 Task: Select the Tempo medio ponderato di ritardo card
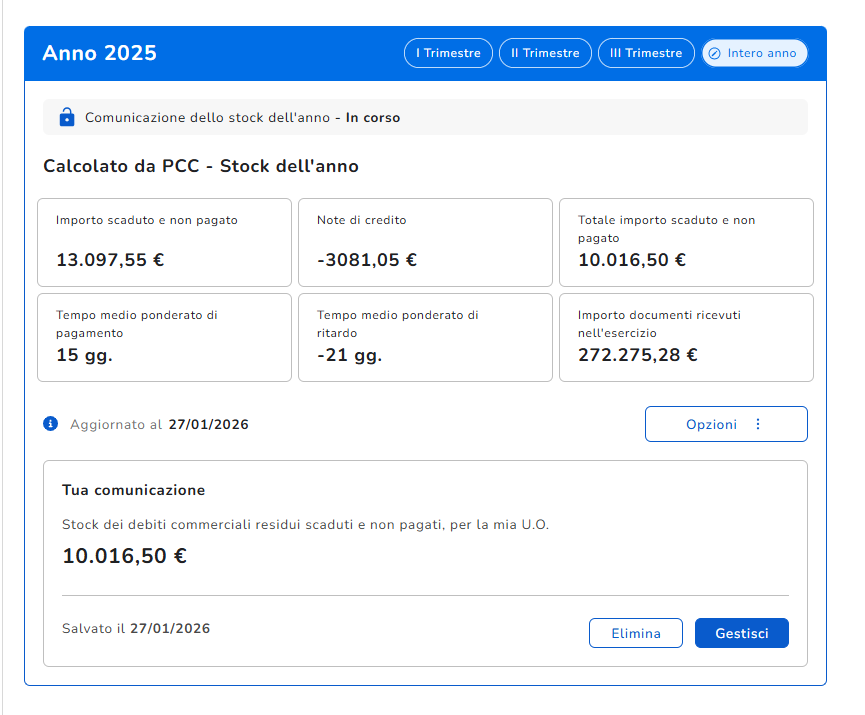[x=425, y=337]
